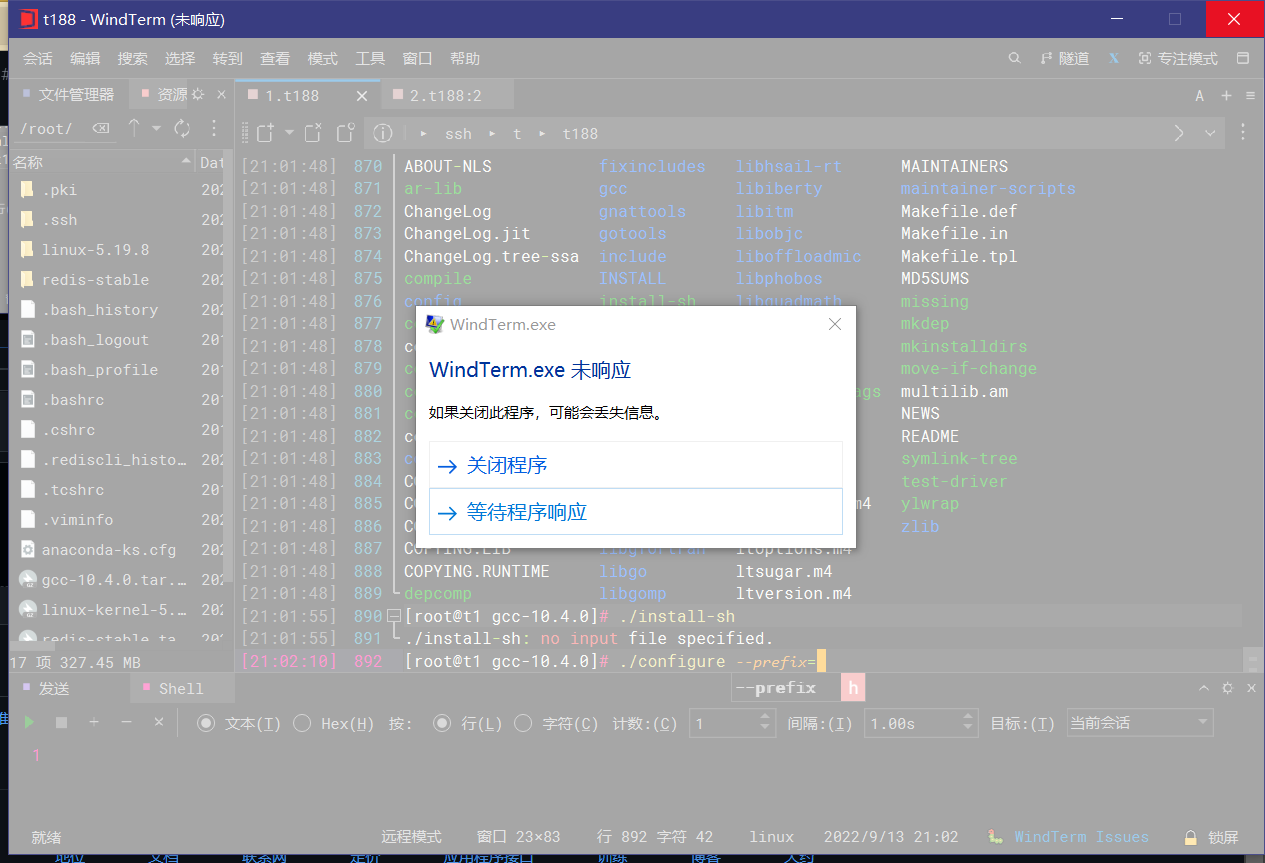
Task: Open the address bar down chevron dropdown
Action: (x=1210, y=132)
